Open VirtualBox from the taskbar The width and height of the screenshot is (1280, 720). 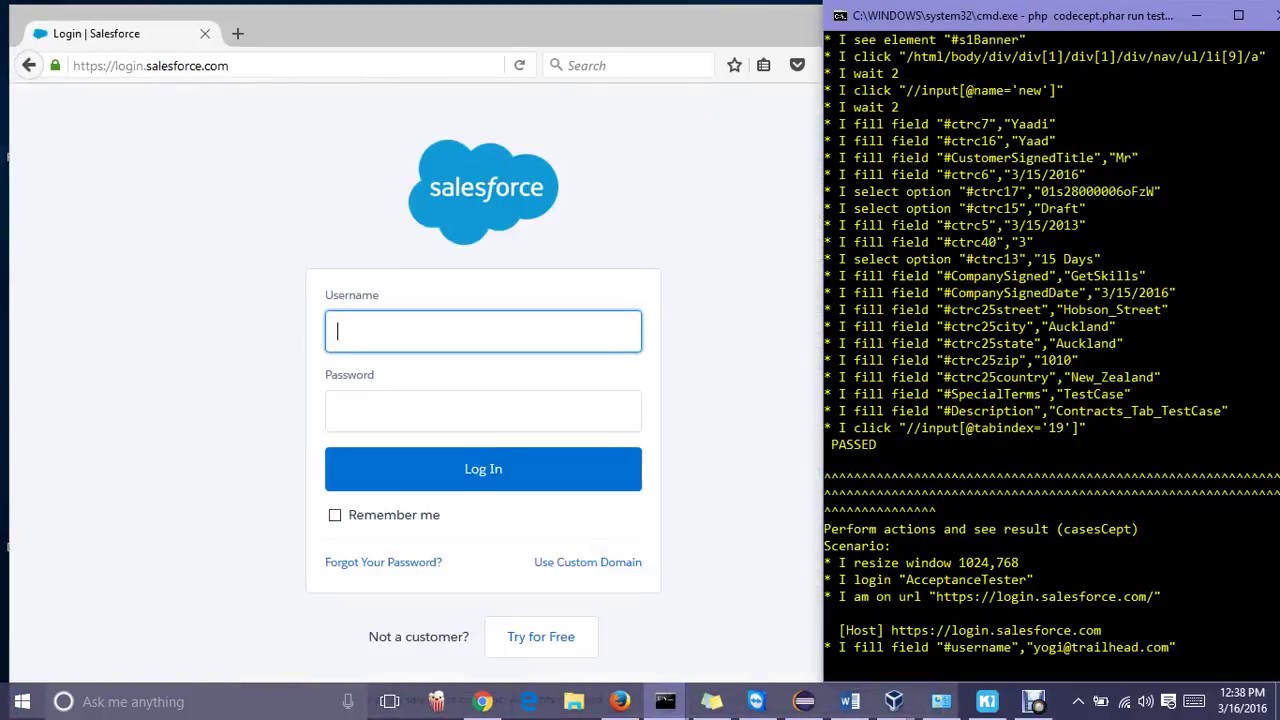coord(895,701)
